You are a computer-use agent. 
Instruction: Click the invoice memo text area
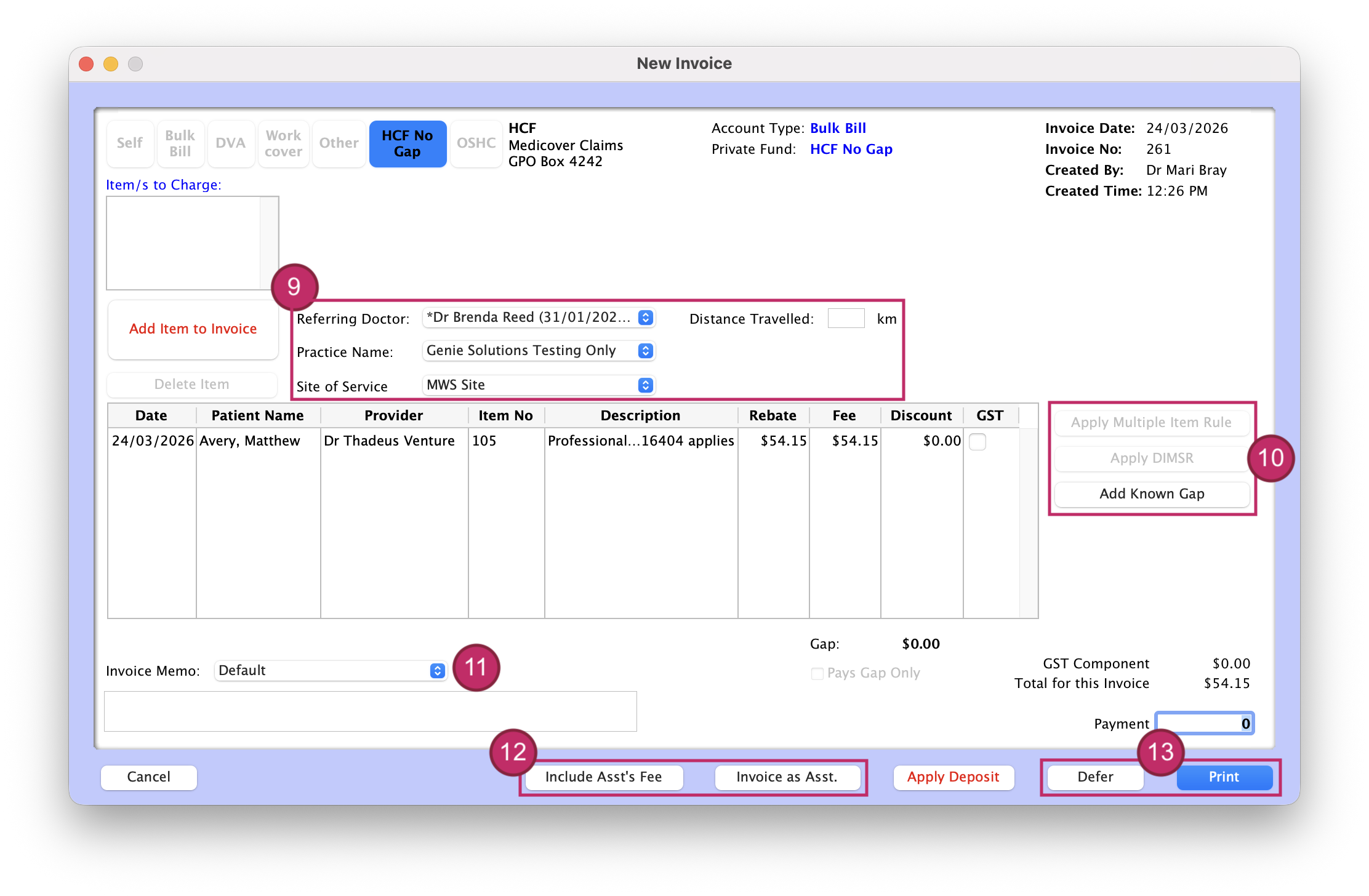pyautogui.click(x=371, y=711)
